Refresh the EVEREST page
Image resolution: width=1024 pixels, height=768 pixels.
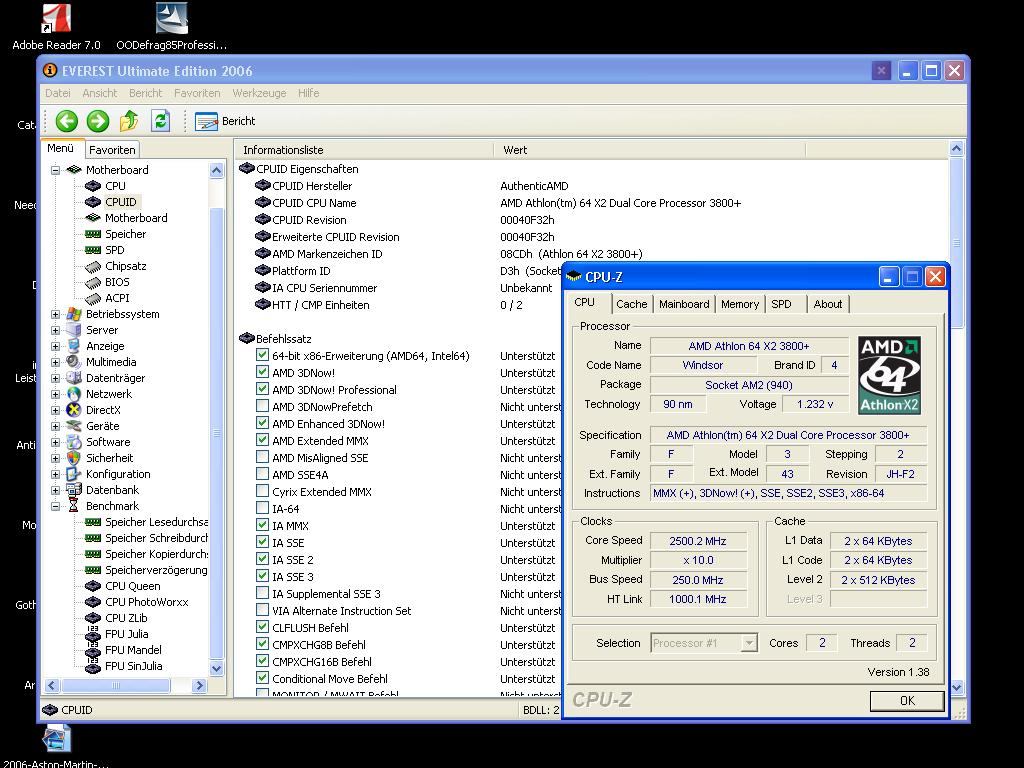tap(160, 121)
